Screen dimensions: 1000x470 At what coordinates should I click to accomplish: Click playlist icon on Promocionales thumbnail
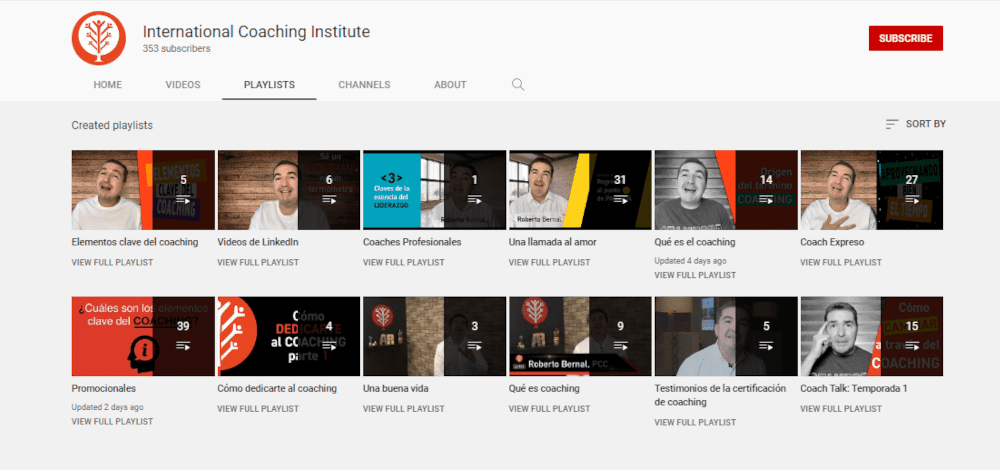184,346
